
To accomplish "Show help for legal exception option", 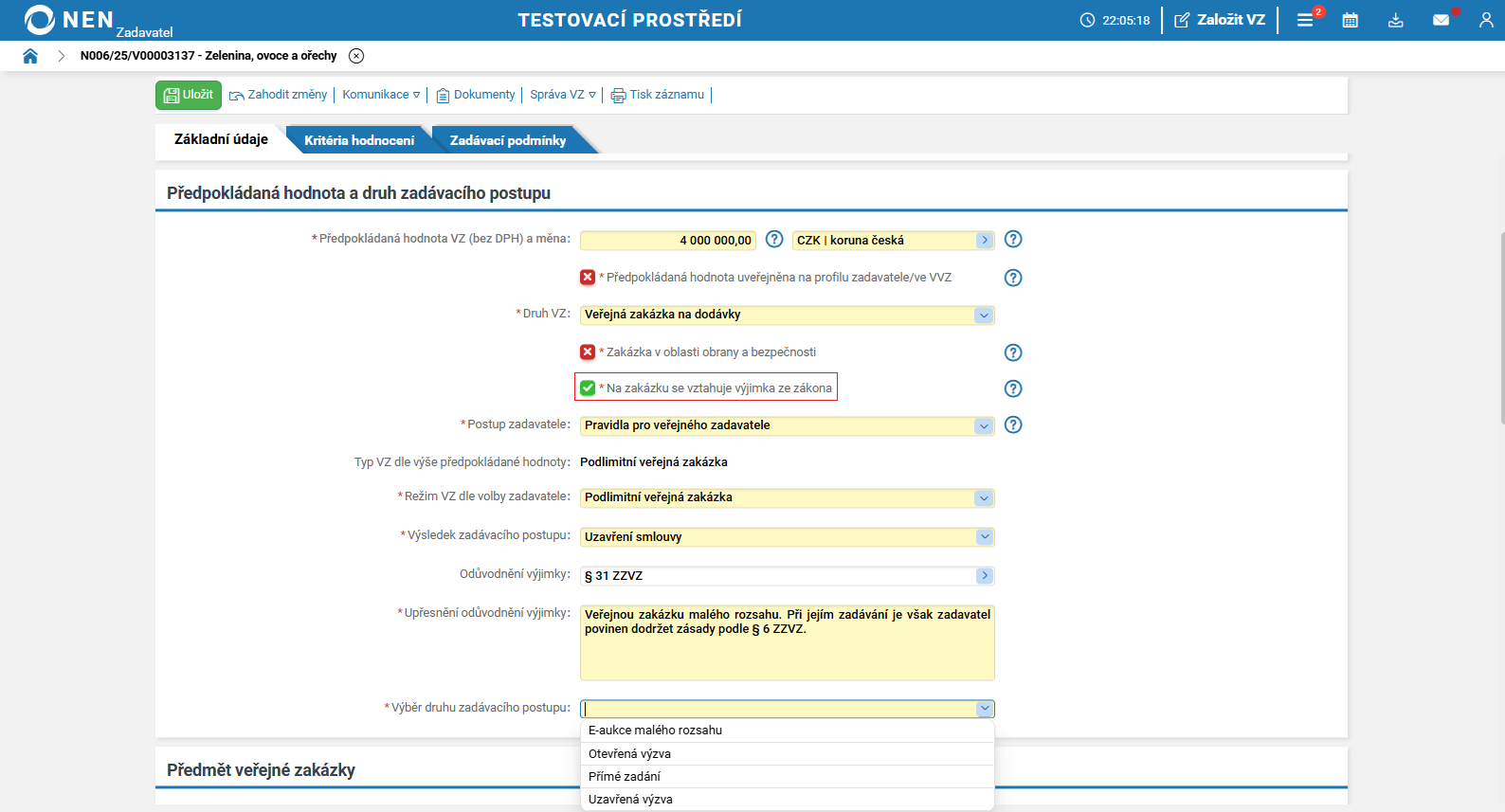I will click(1013, 388).
